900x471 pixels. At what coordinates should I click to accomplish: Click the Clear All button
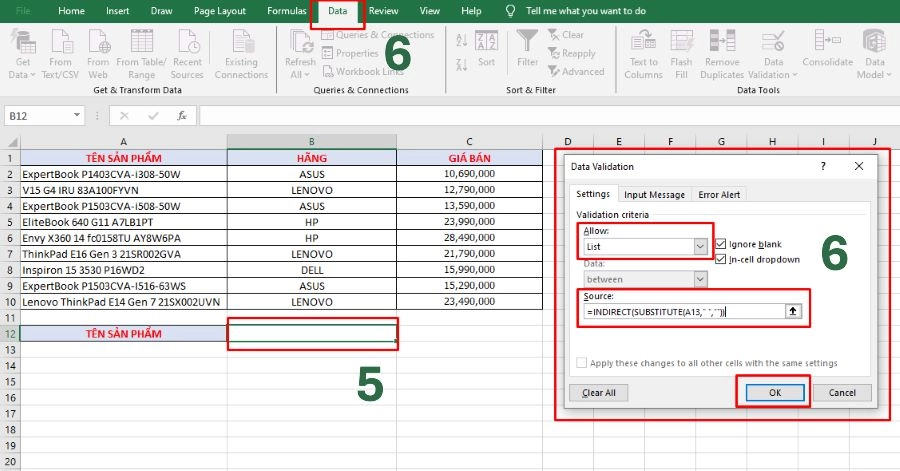[x=599, y=392]
